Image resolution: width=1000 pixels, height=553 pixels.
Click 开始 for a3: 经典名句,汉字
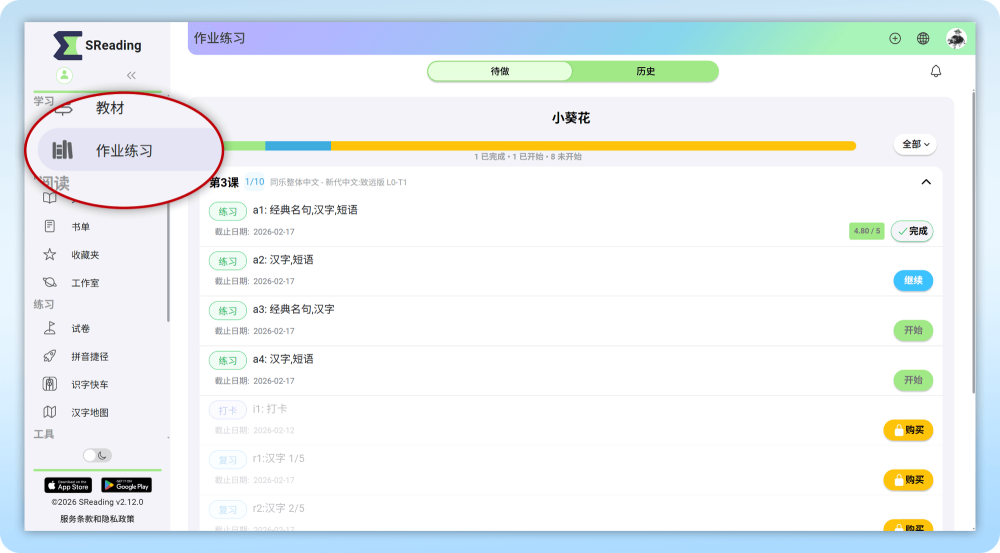(913, 330)
